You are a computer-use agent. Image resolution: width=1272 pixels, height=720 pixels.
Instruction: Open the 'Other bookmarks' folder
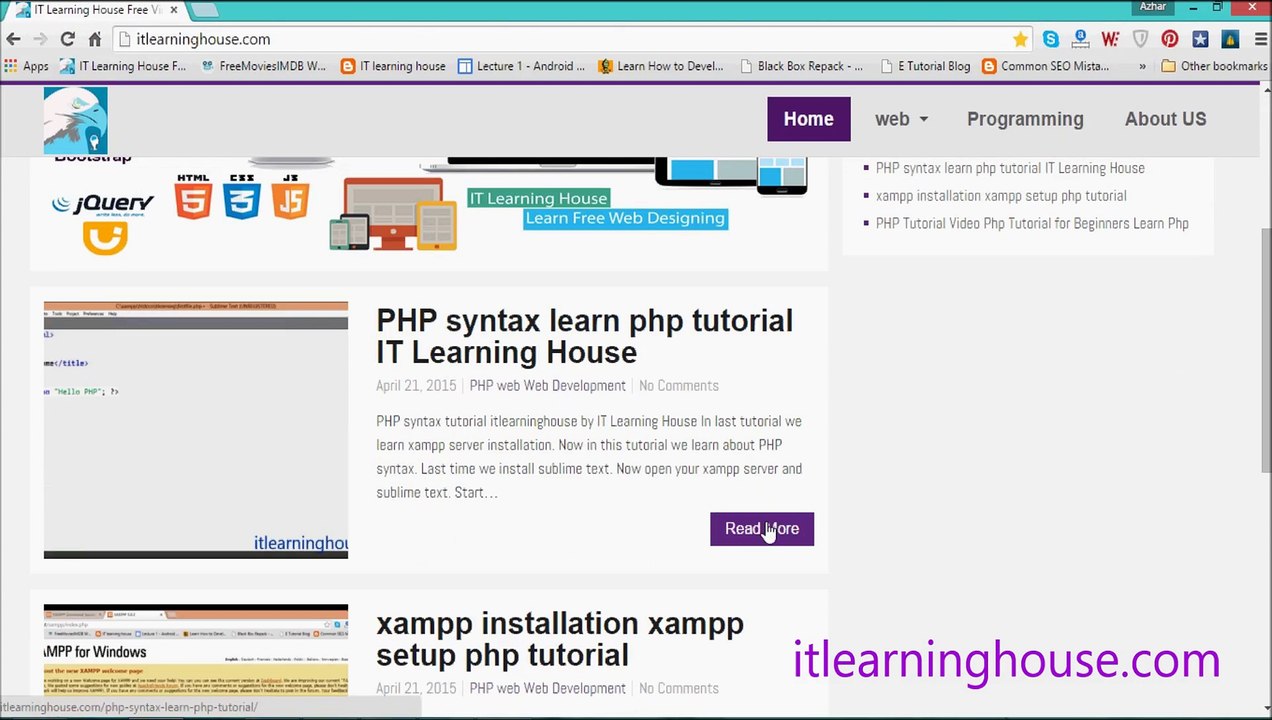pos(1215,66)
